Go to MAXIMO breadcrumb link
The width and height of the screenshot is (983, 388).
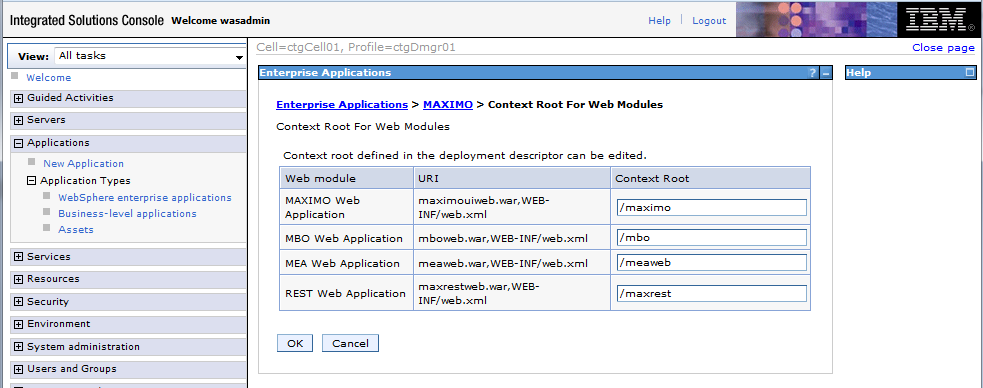click(x=448, y=105)
